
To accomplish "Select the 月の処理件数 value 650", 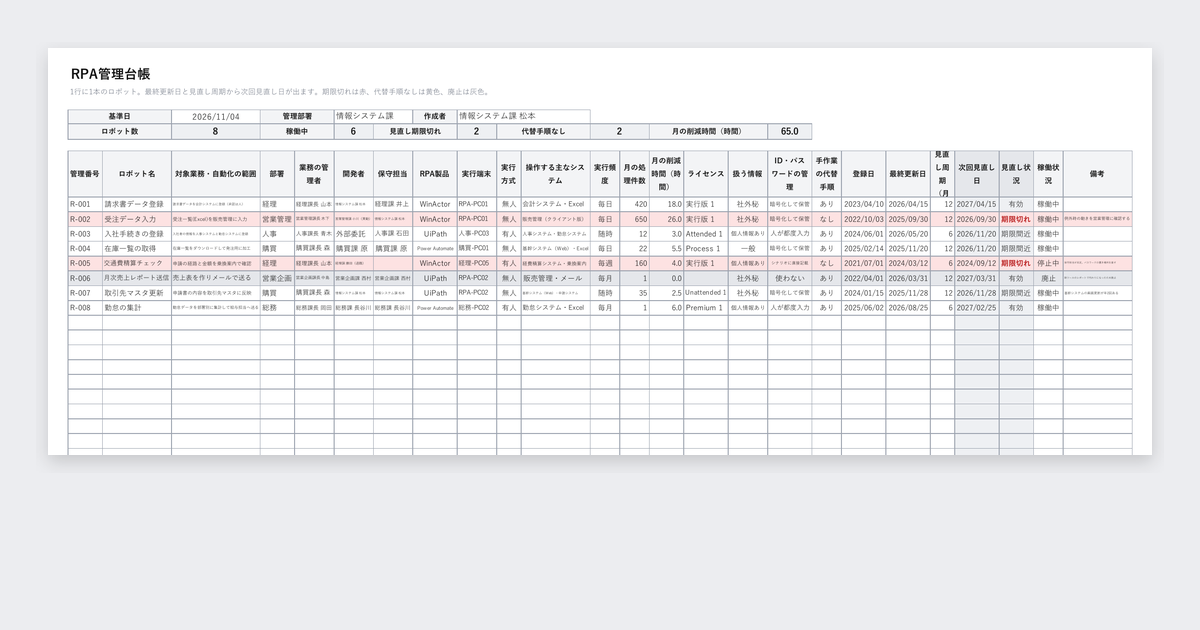I will tap(634, 218).
